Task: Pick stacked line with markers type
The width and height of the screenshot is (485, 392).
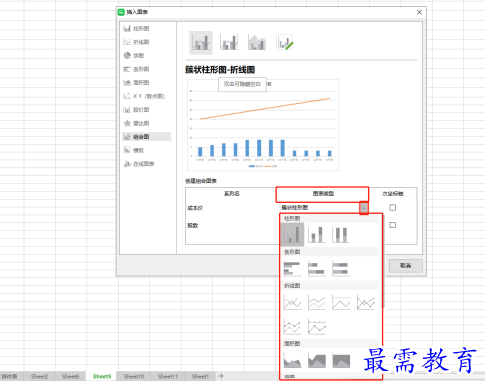Action: [292, 326]
